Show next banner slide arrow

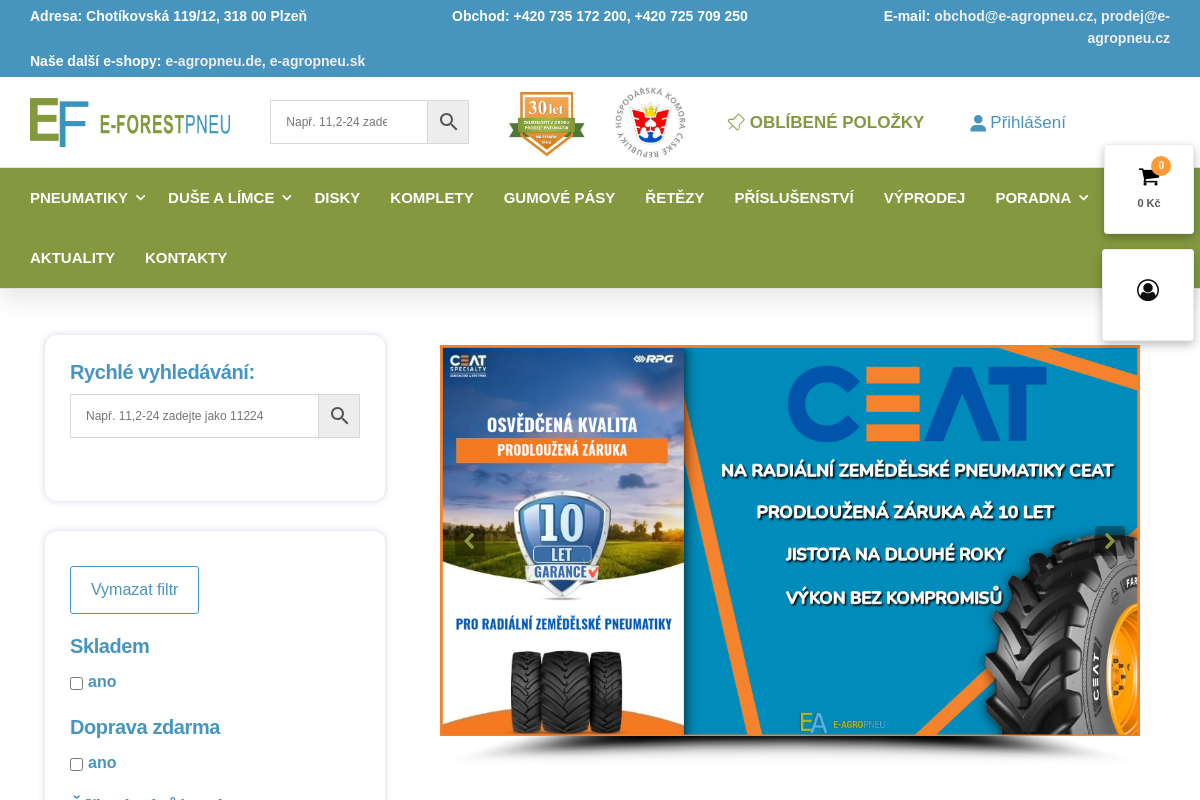click(x=1110, y=541)
